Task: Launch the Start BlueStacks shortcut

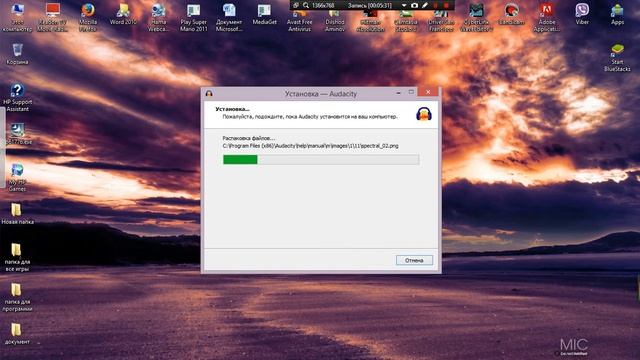Action: click(617, 57)
